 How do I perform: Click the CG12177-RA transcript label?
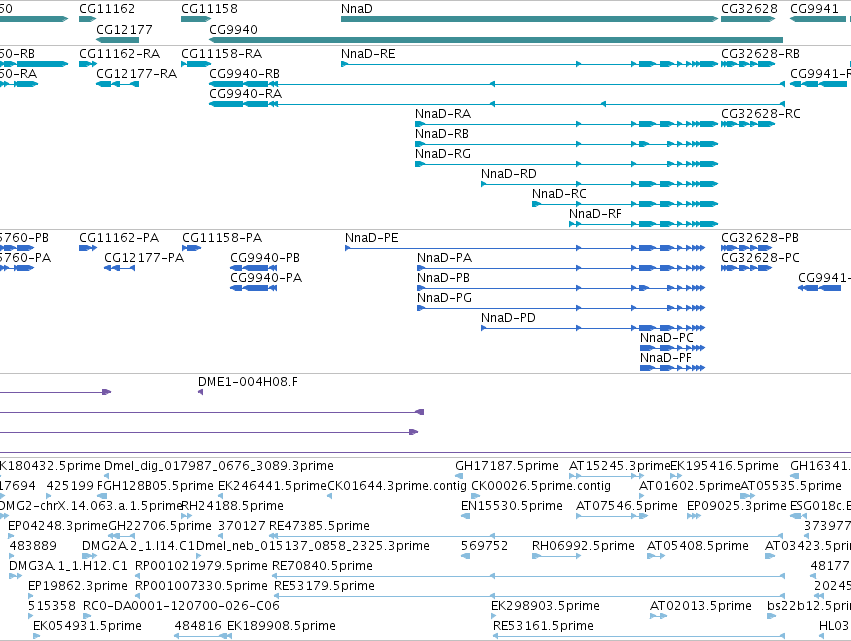137,74
